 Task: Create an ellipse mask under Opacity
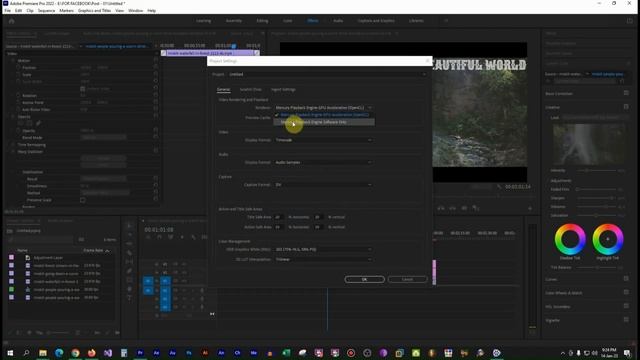pyautogui.click(x=20, y=123)
